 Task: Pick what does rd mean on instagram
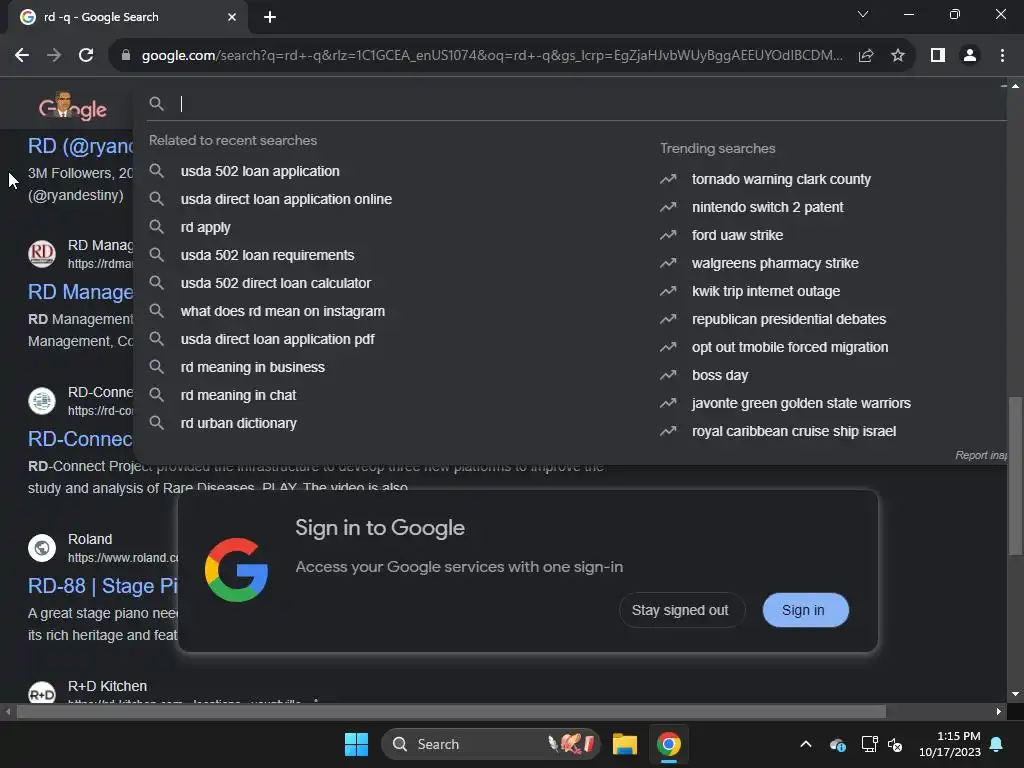click(283, 312)
